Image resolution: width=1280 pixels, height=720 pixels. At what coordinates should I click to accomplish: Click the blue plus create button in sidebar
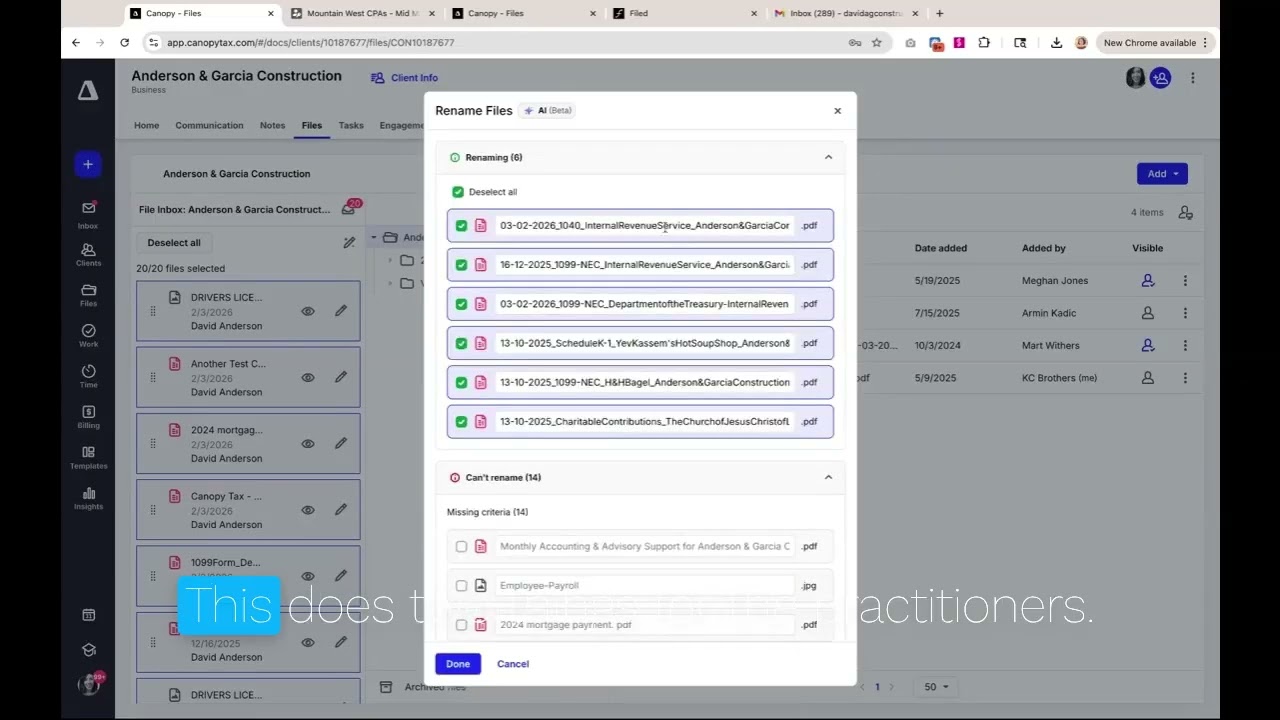pos(88,164)
